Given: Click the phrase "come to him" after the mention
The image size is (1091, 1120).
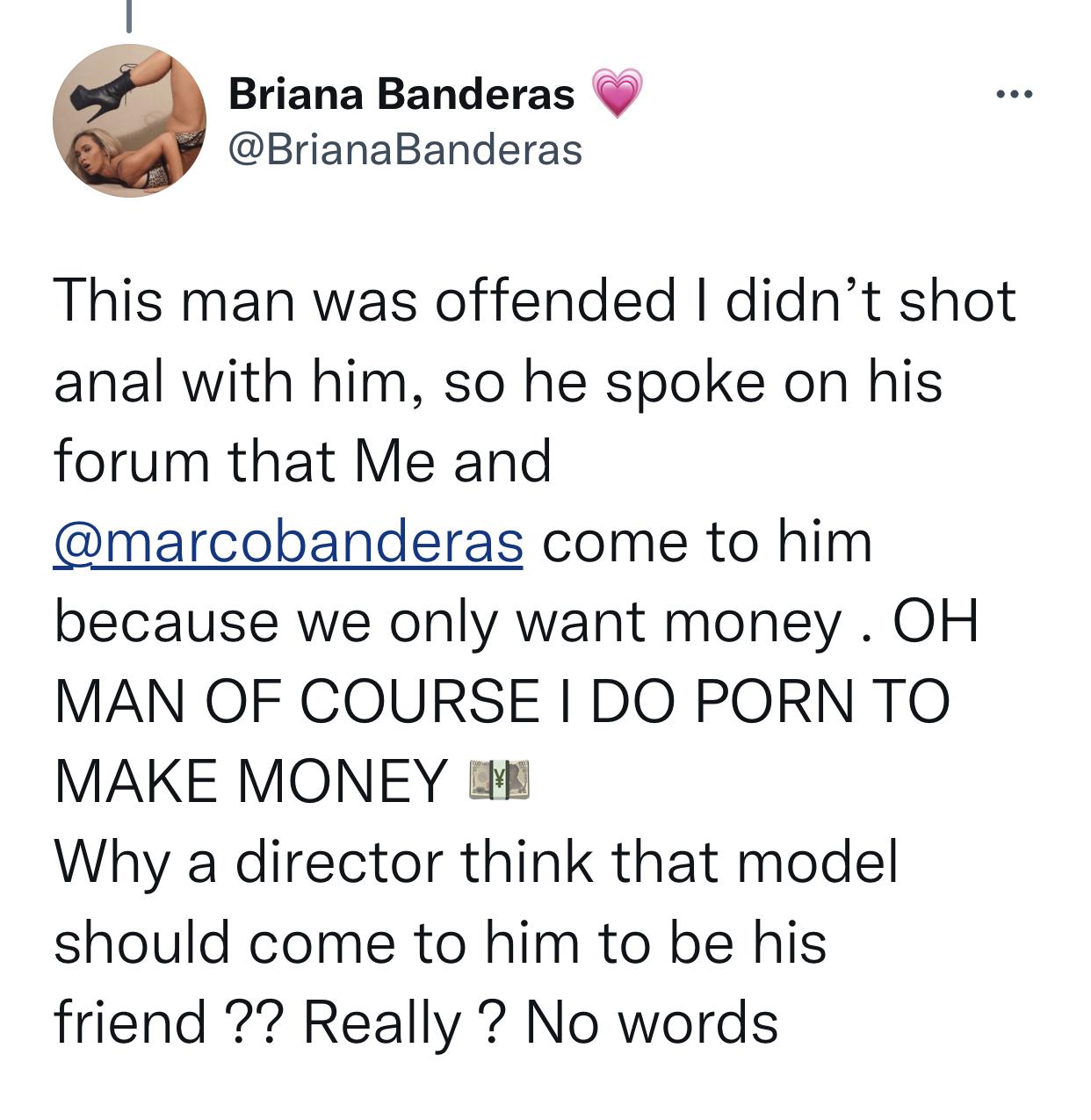Looking at the screenshot, I should point(707,541).
